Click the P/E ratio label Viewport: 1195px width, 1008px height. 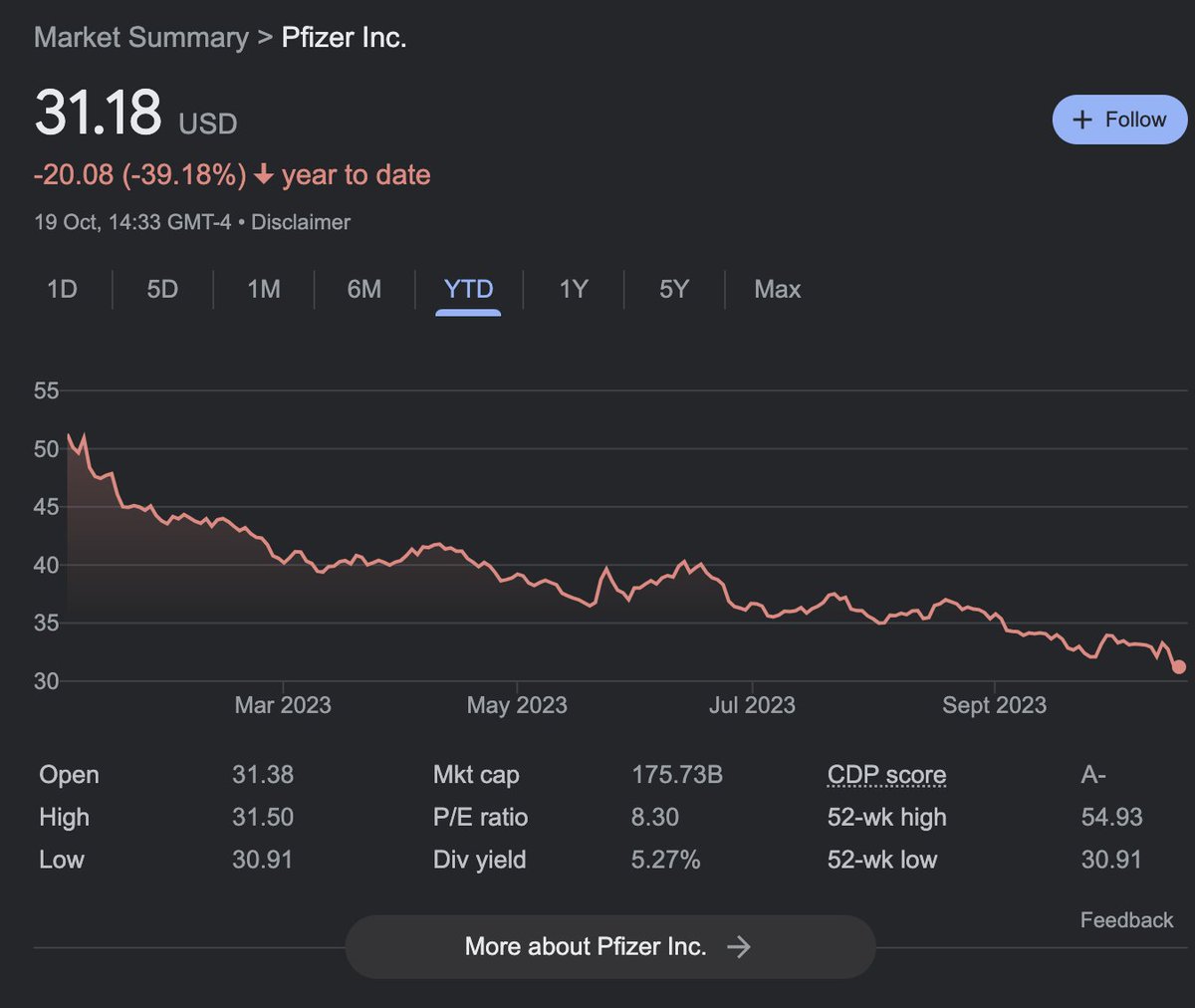point(480,818)
